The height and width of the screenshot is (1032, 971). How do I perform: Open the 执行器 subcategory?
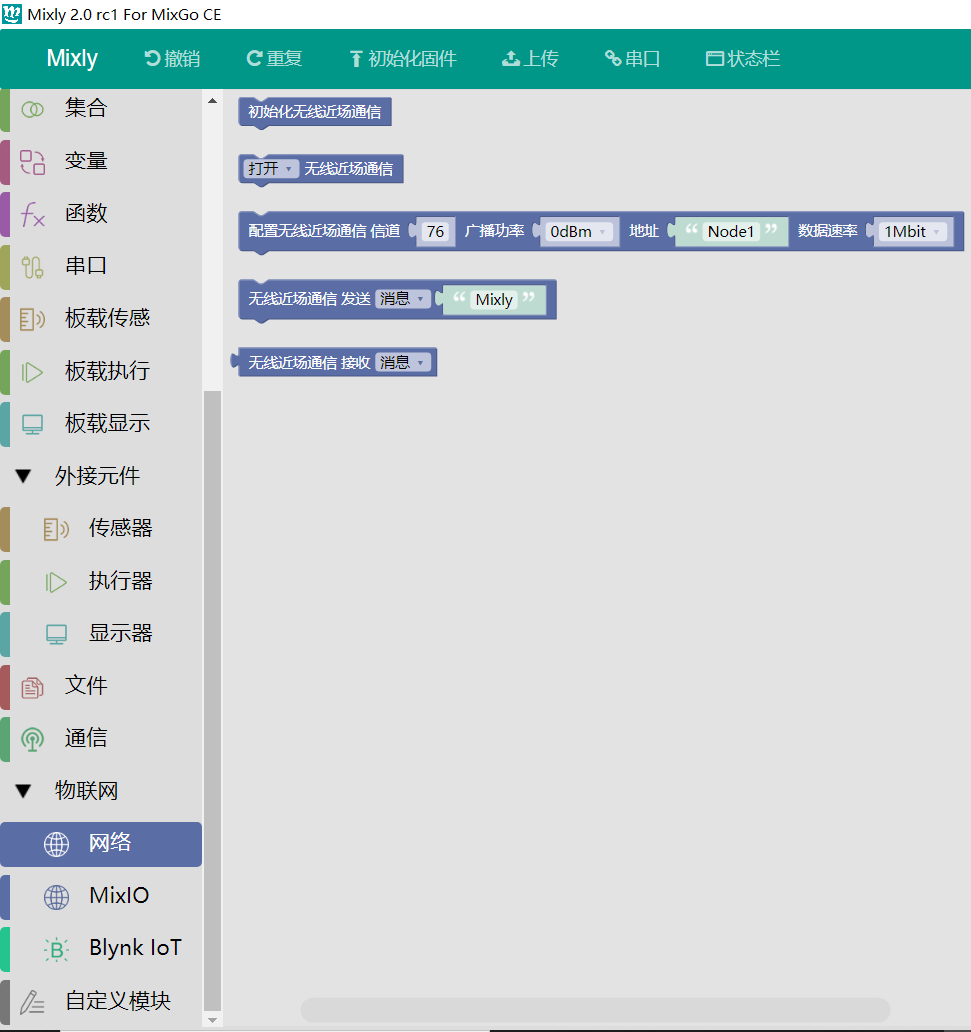101,582
